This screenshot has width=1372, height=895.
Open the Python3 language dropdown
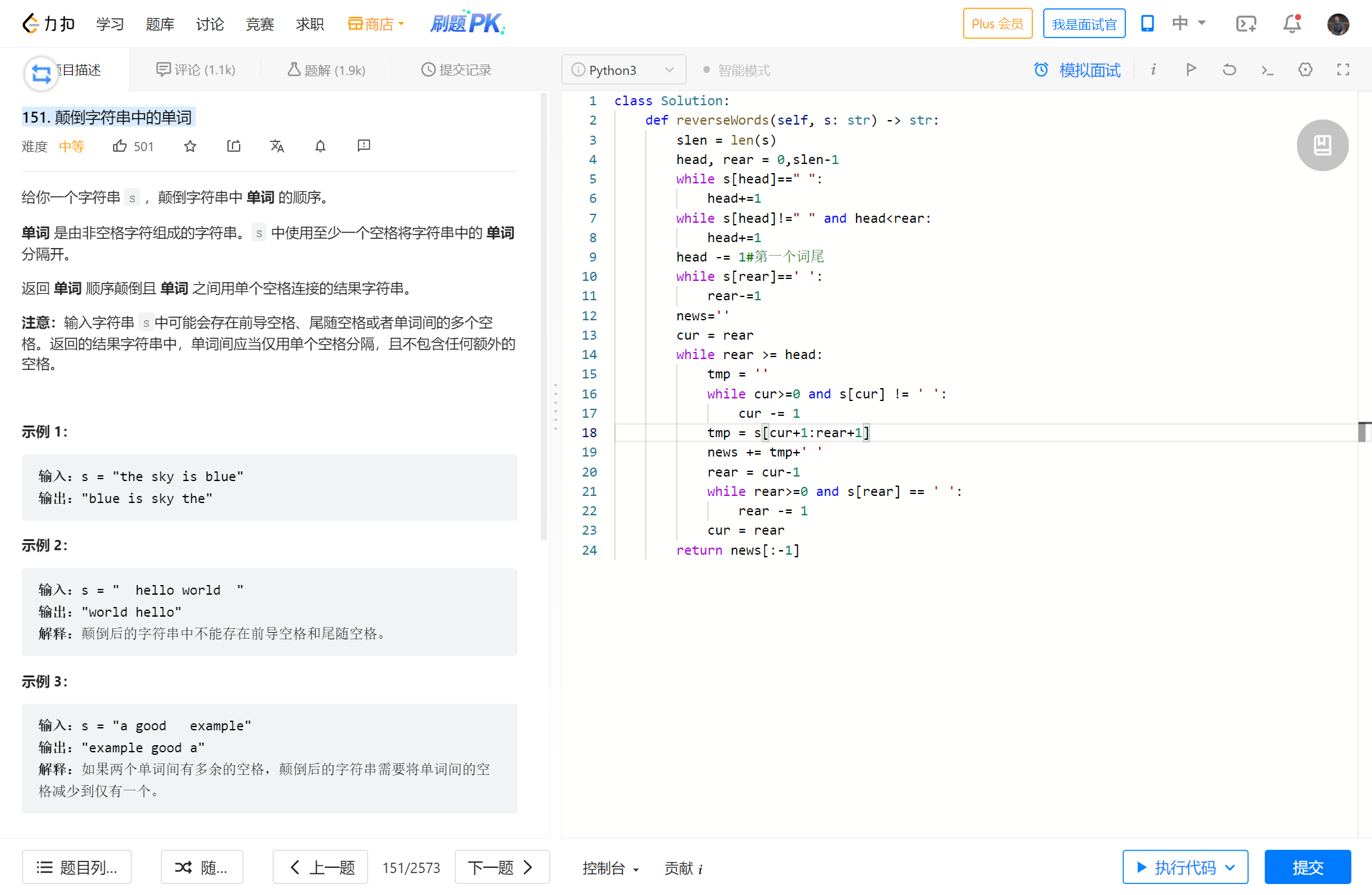point(623,70)
